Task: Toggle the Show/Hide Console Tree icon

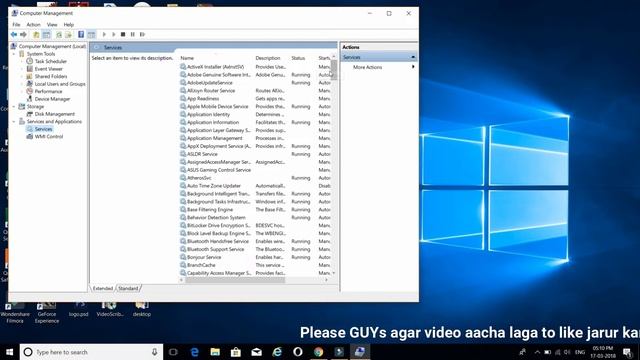Action: pos(47,35)
